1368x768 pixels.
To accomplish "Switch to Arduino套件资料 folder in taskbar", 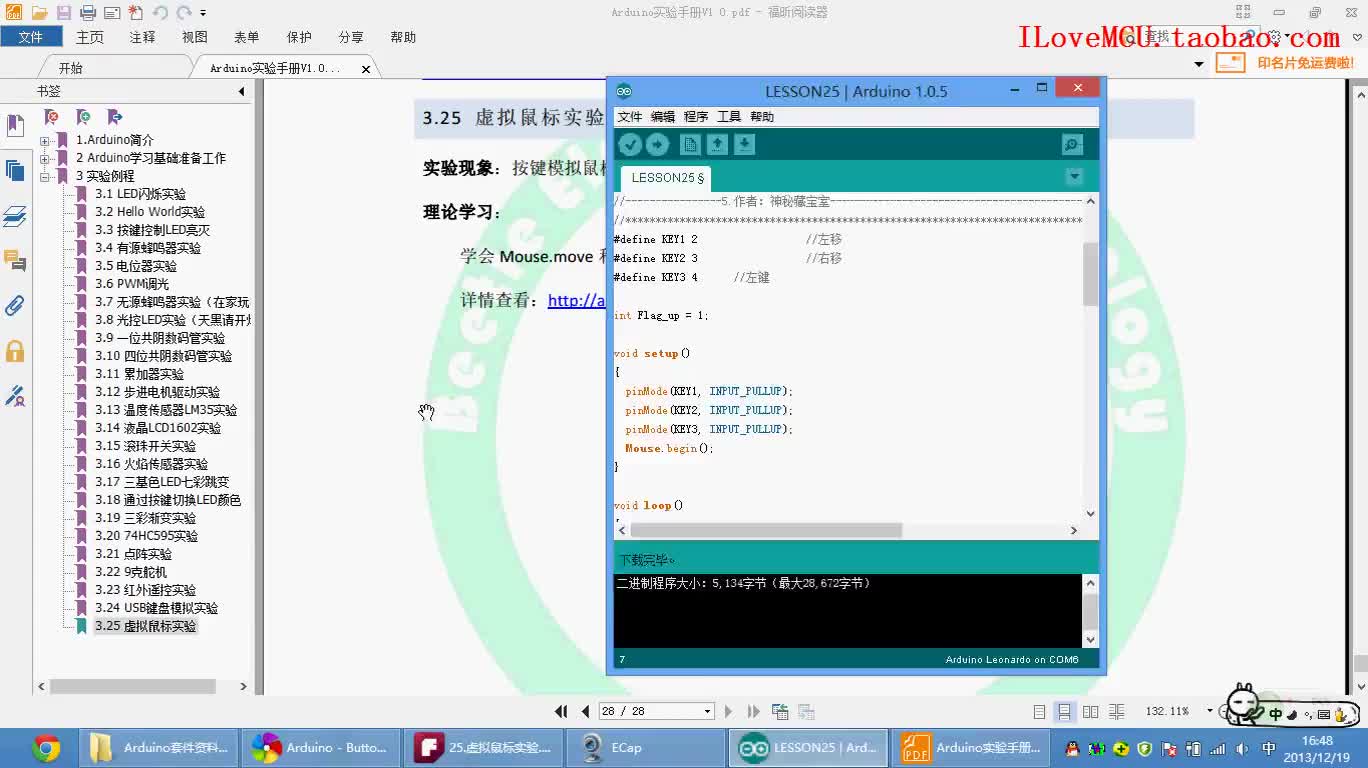I will click(x=158, y=748).
